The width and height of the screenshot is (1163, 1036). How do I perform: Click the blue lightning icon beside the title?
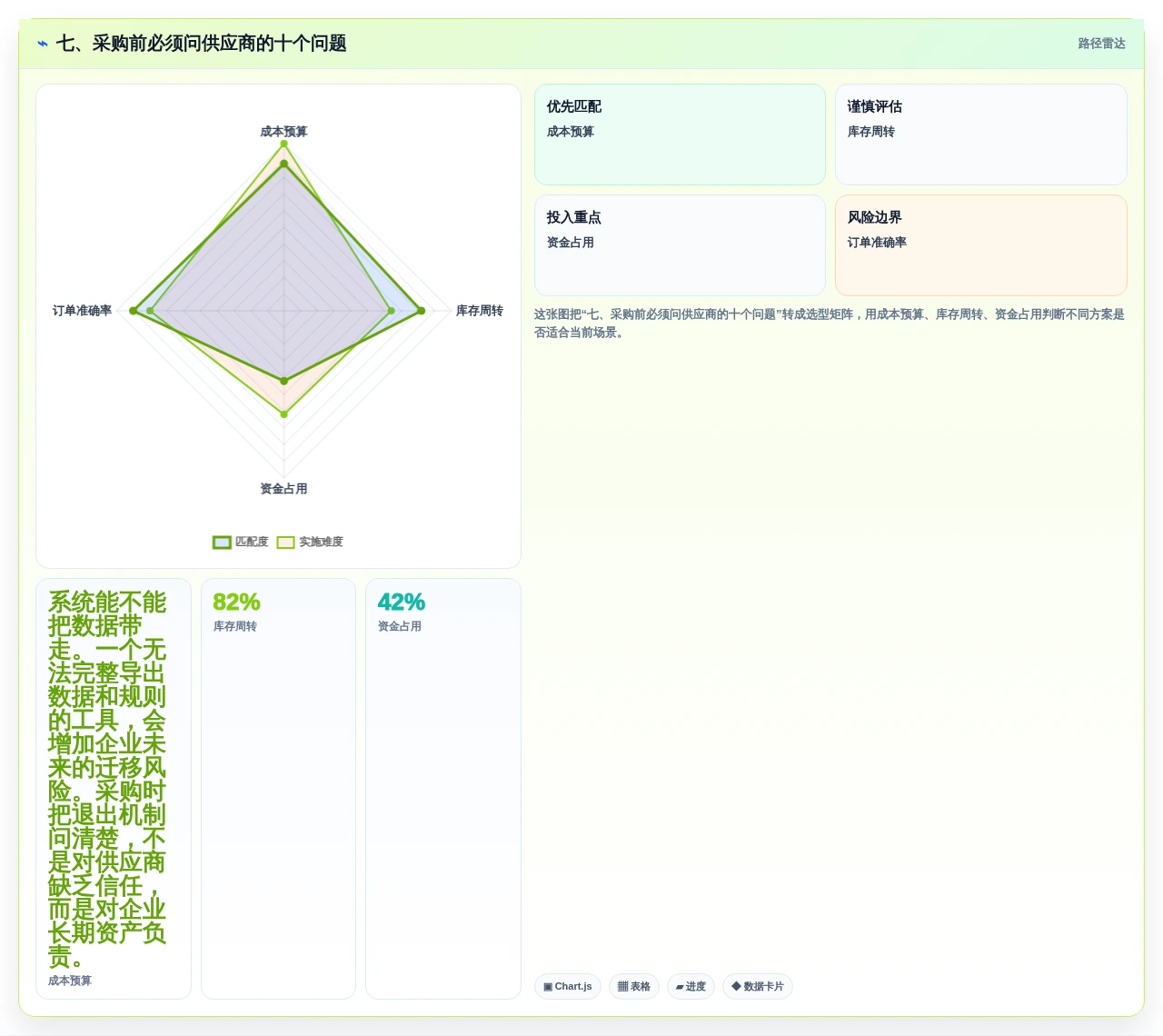coord(43,44)
